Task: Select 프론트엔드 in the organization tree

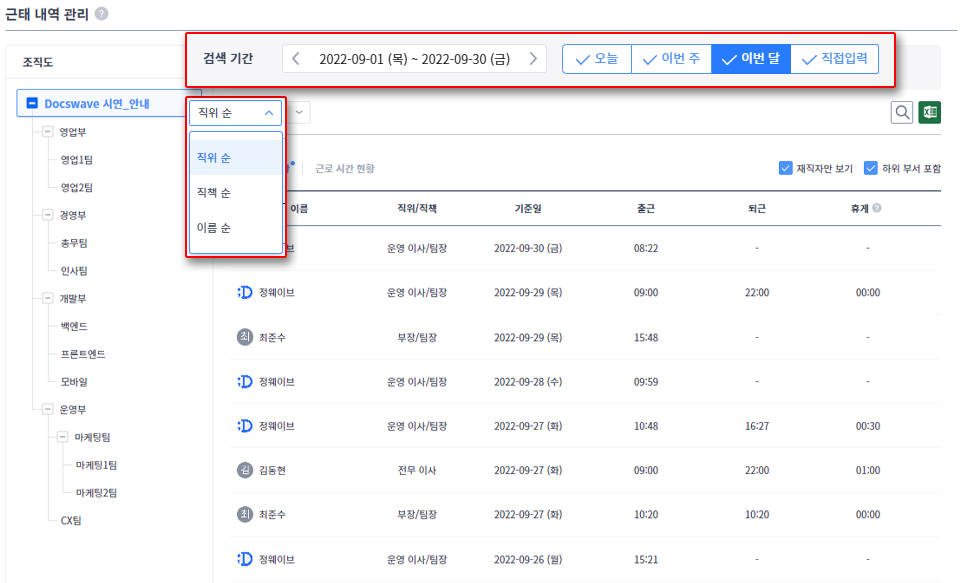Action: (83, 354)
